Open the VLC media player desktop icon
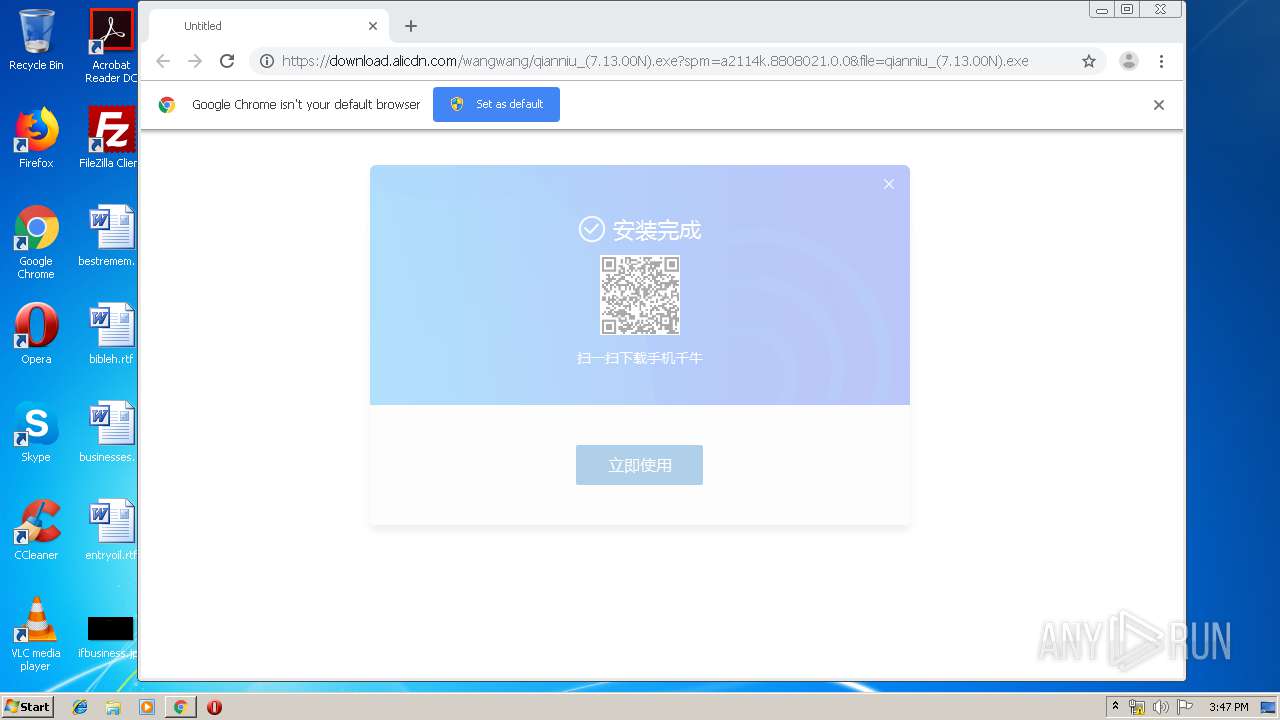 tap(36, 634)
